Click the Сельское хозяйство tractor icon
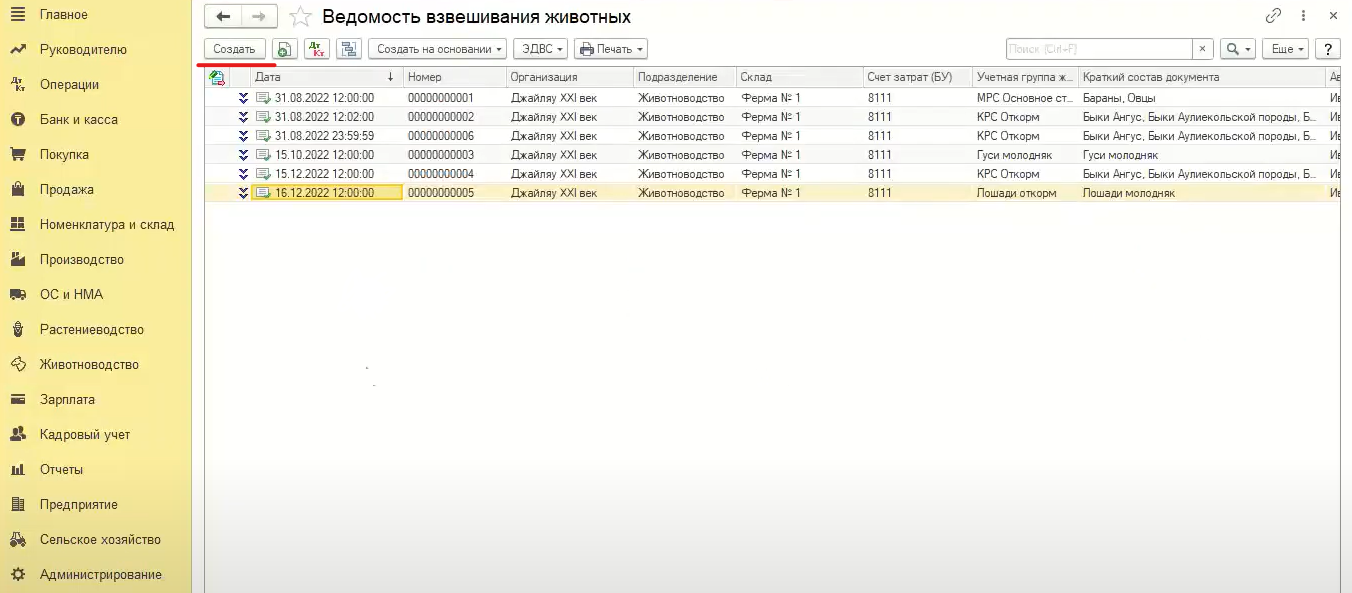1352x593 pixels. [18, 540]
